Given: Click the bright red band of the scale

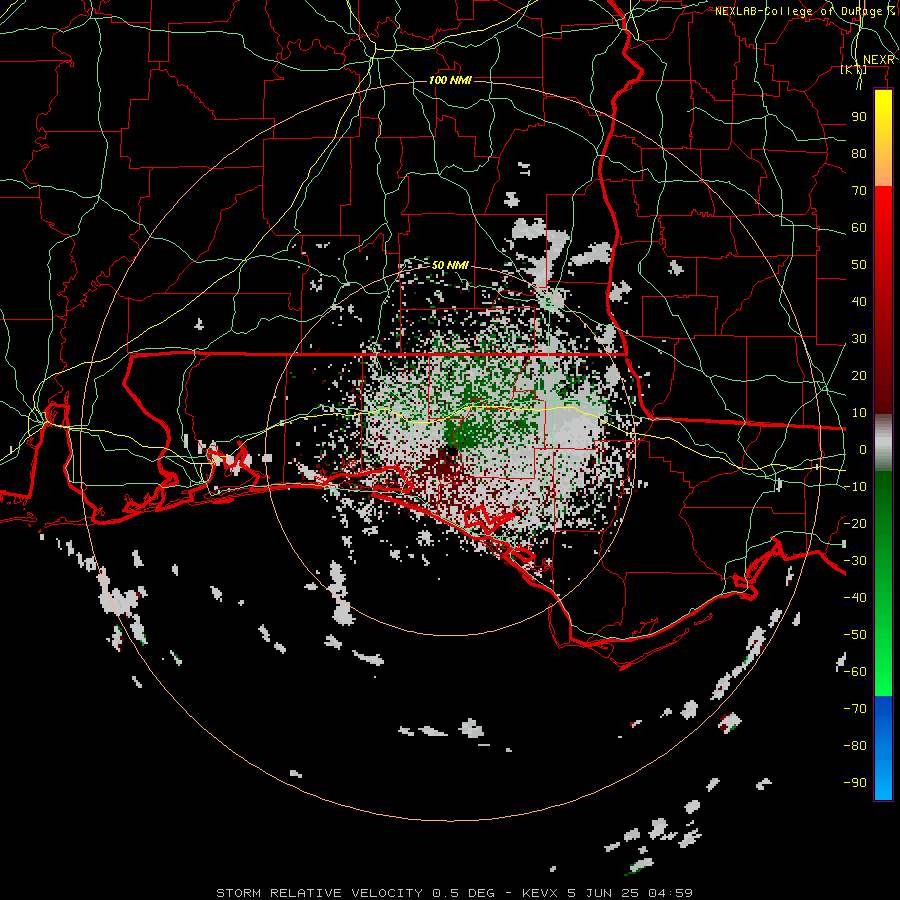Looking at the screenshot, I should 883,212.
